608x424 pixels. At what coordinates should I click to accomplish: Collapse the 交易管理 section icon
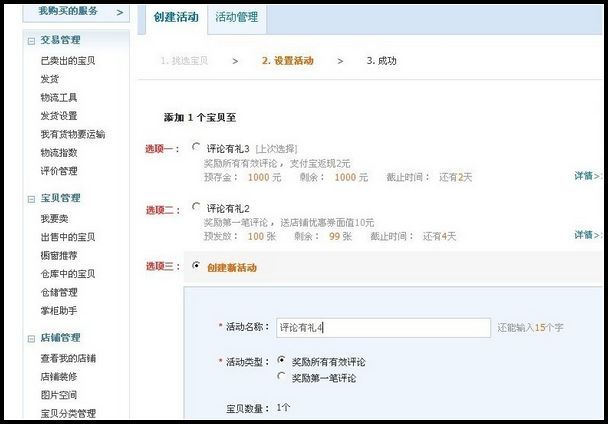click(31, 41)
